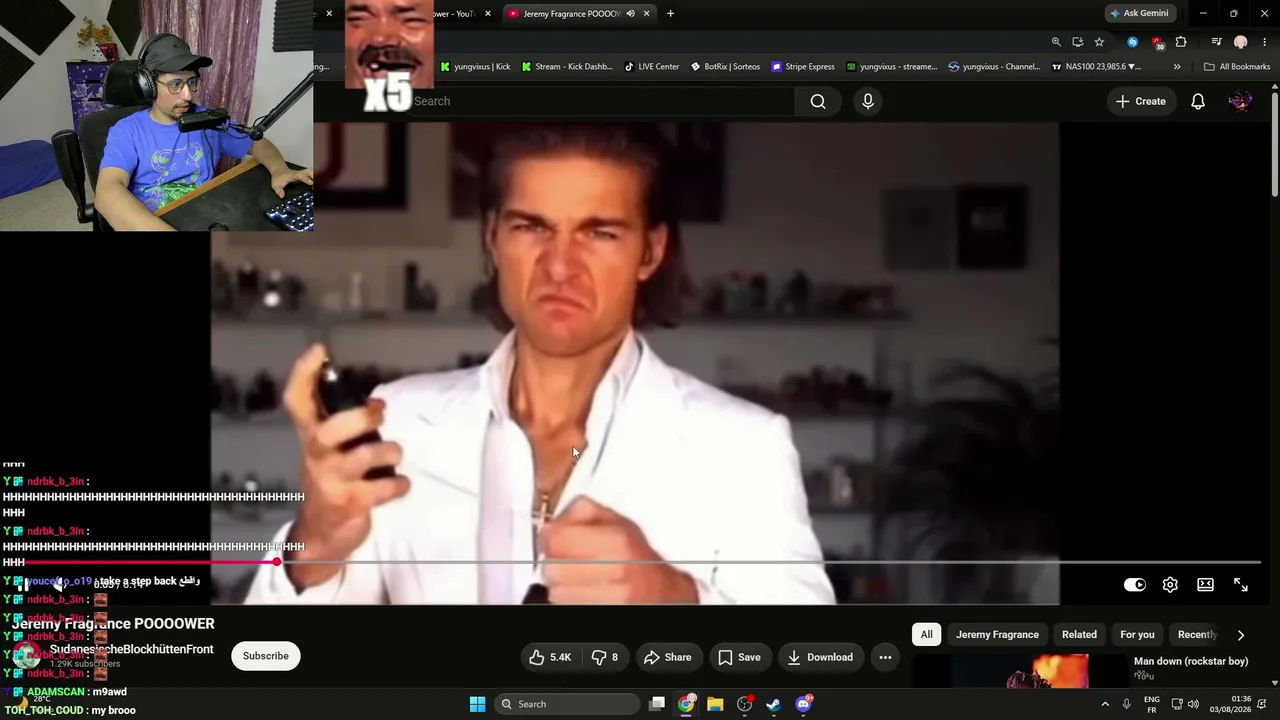Click the YouTube search magnifier button
This screenshot has height=720, width=1280.
point(818,101)
